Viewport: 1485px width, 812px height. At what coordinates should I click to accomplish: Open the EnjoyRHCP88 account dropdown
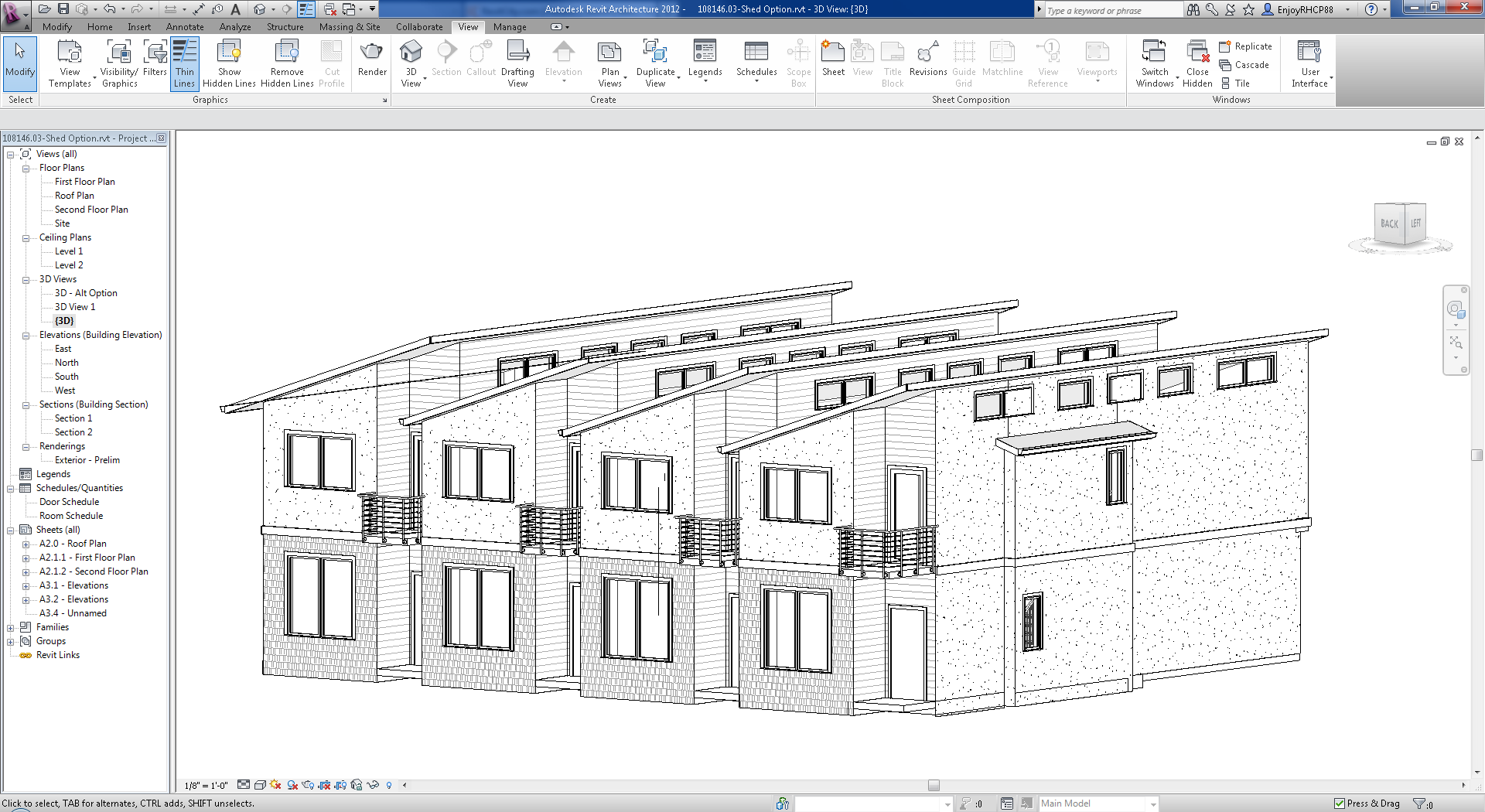coord(1347,10)
